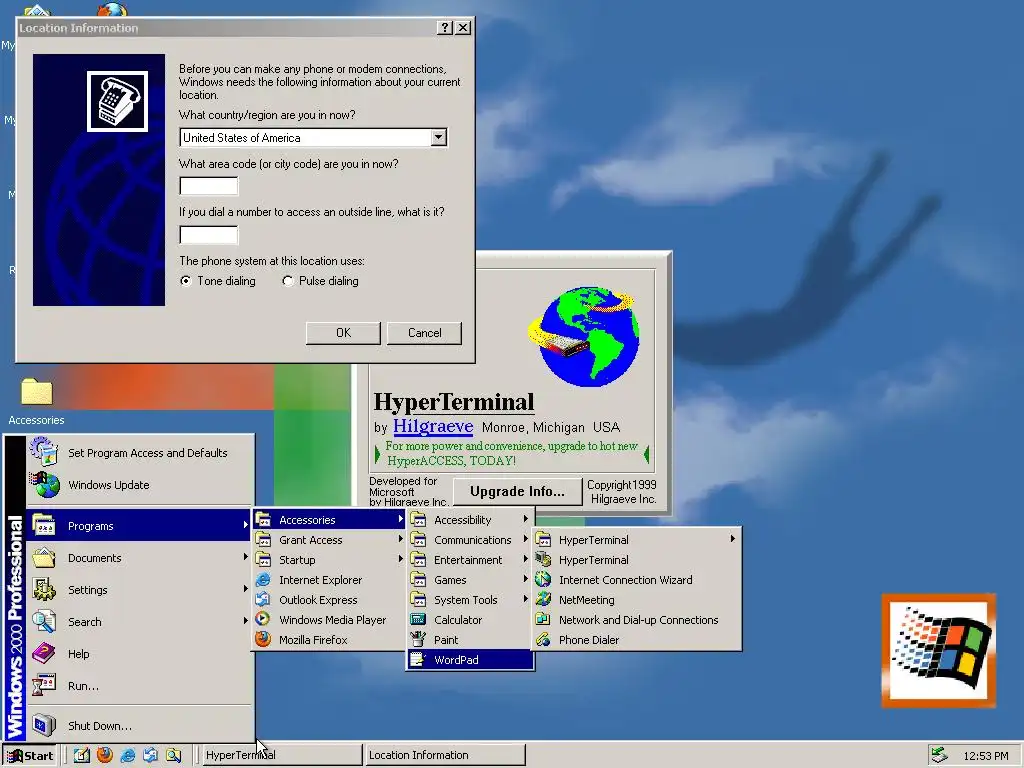This screenshot has height=768, width=1024.
Task: Click OK in Location Information dialog
Action: click(343, 333)
